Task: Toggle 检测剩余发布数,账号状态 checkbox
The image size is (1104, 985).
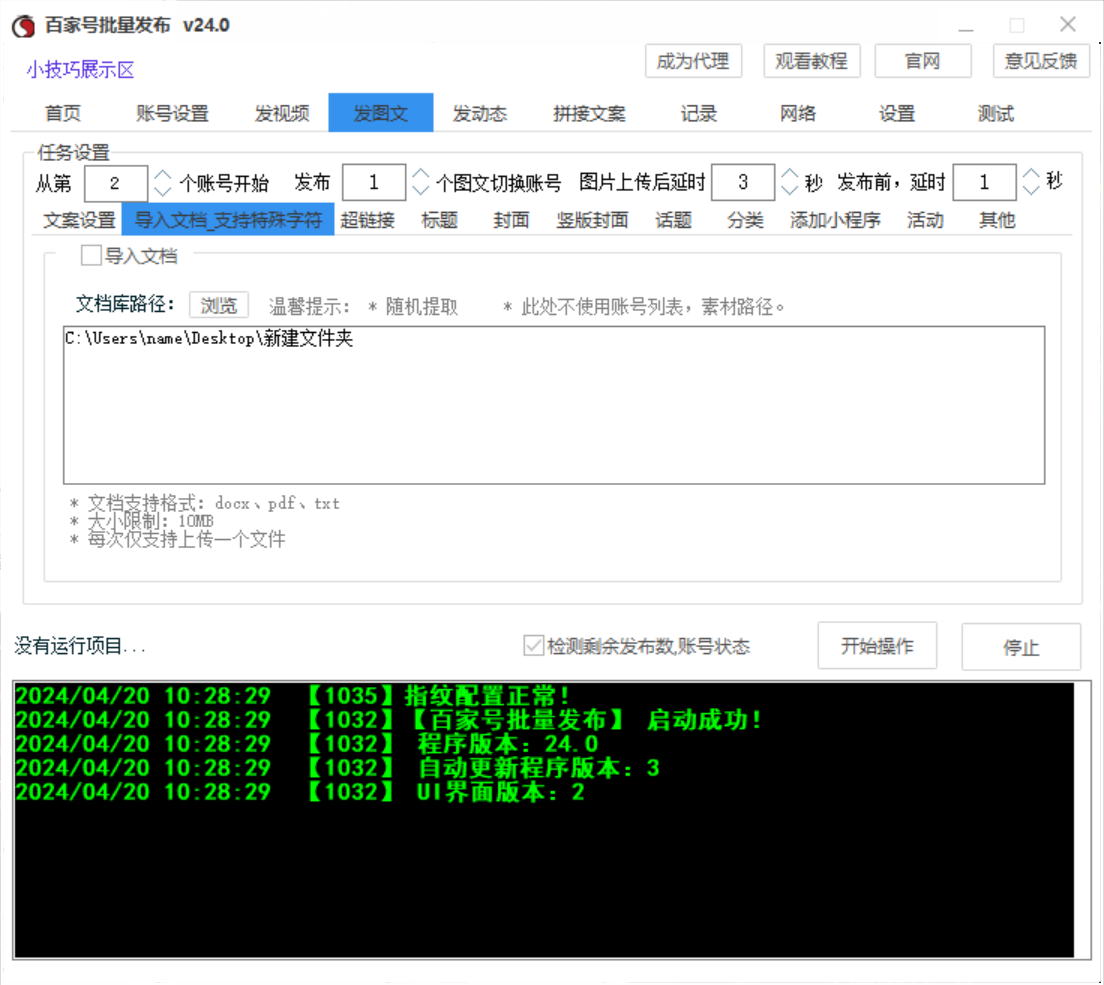Action: pos(533,646)
